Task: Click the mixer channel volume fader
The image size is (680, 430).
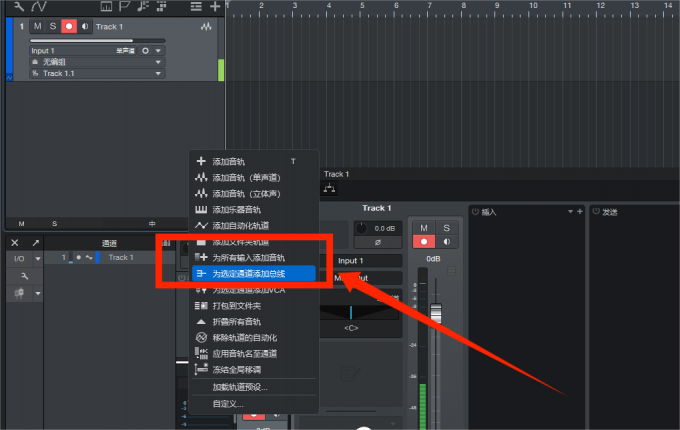Action: (x=436, y=313)
